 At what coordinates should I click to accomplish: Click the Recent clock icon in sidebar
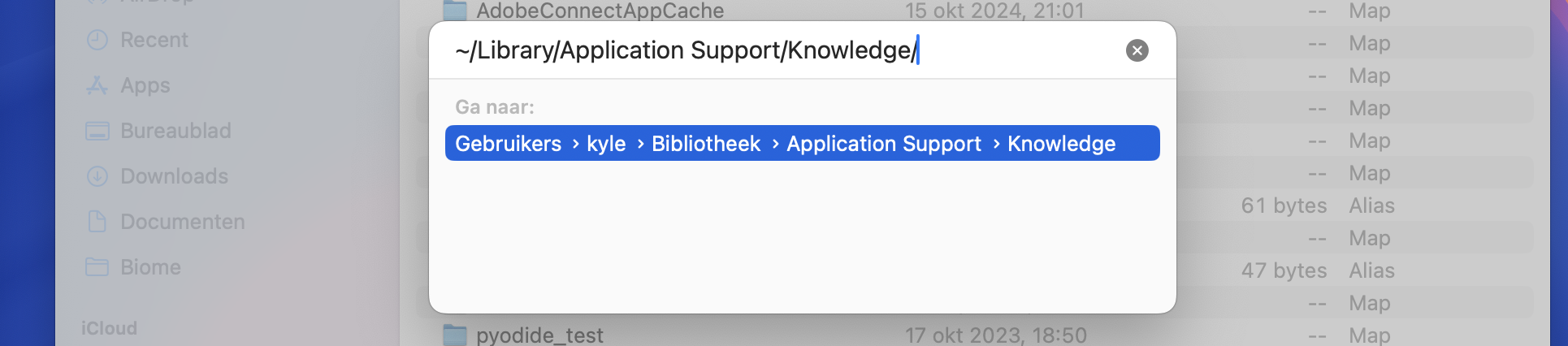[97, 40]
